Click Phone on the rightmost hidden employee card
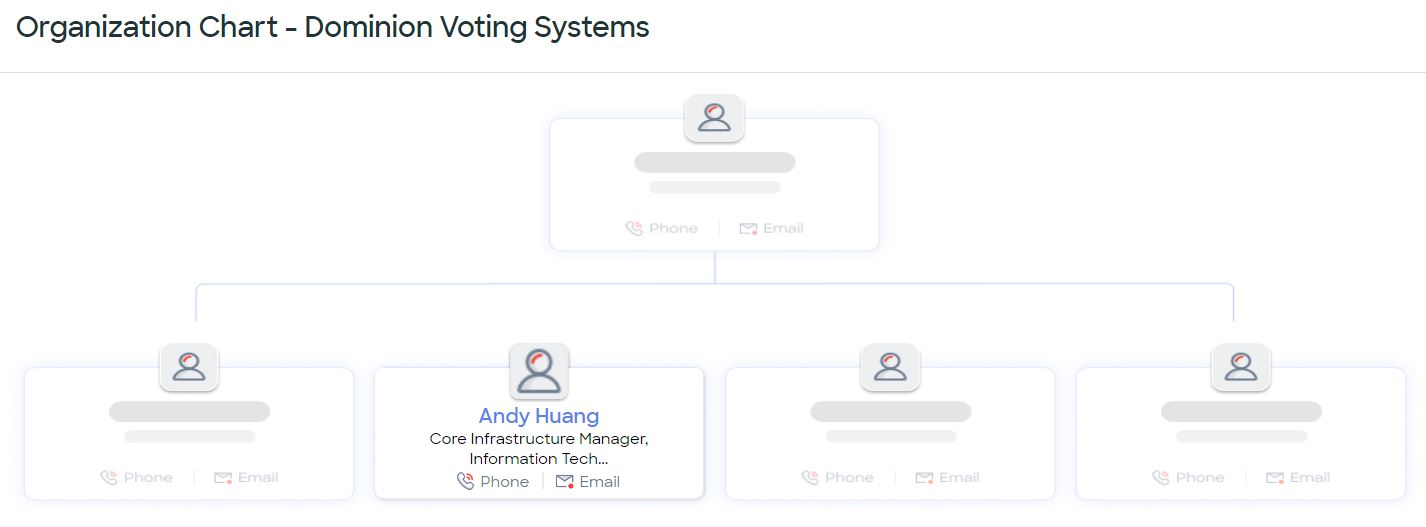This screenshot has width=1426, height=527. (x=1189, y=478)
